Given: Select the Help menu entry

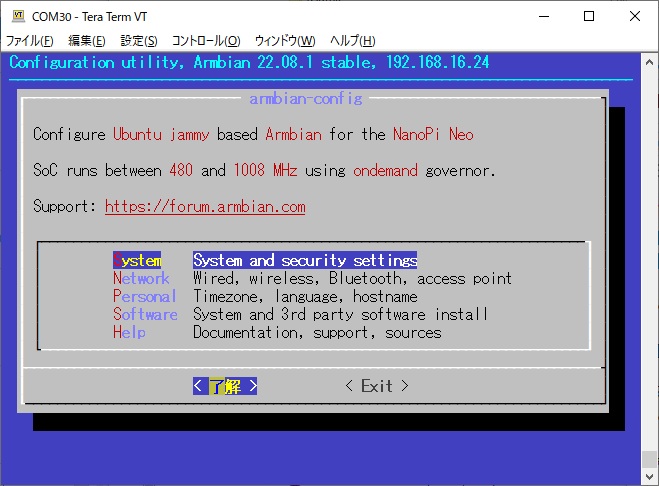Looking at the screenshot, I should pyautogui.click(x=129, y=333).
